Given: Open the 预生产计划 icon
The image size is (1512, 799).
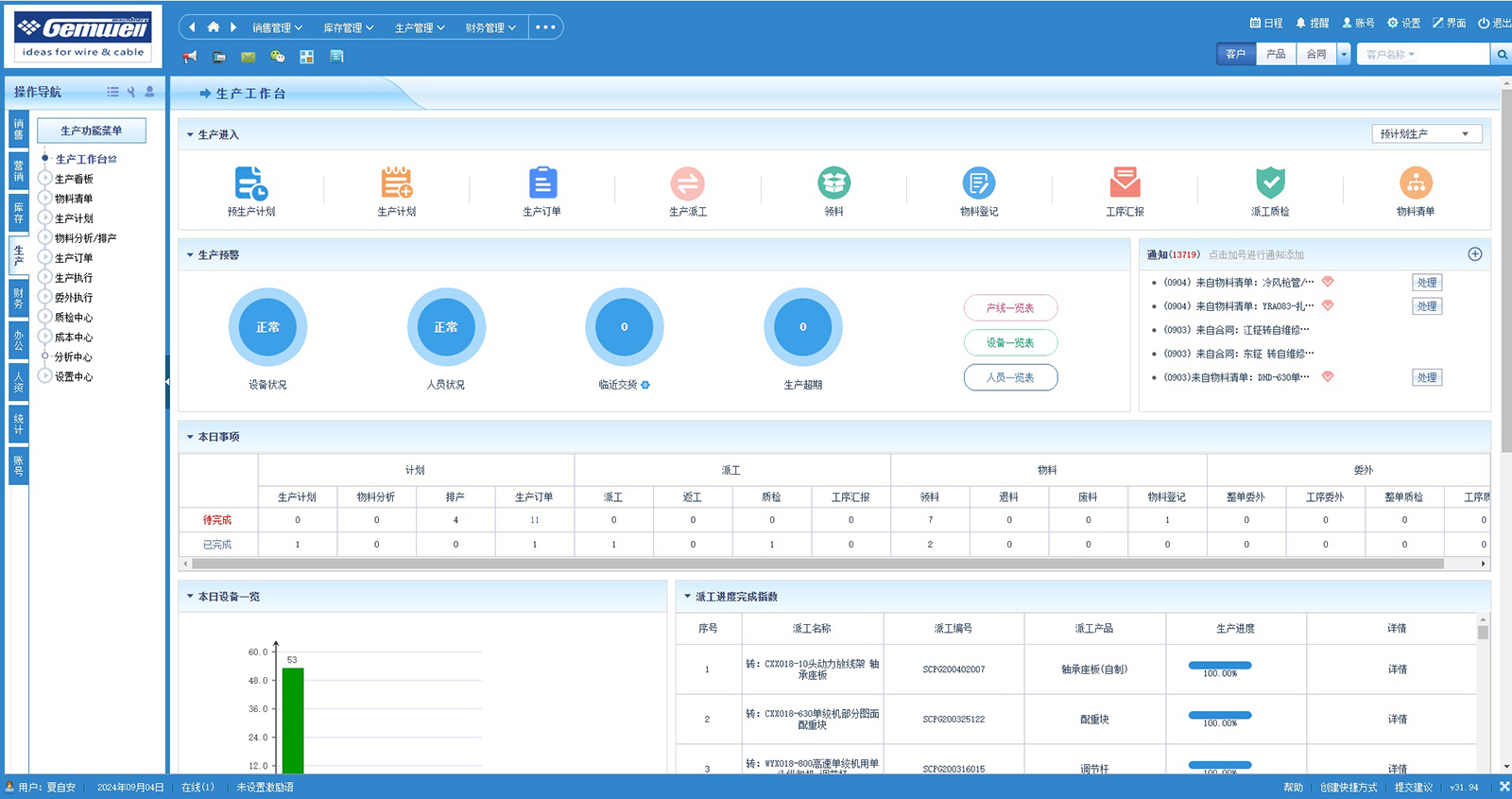Looking at the screenshot, I should 250,183.
